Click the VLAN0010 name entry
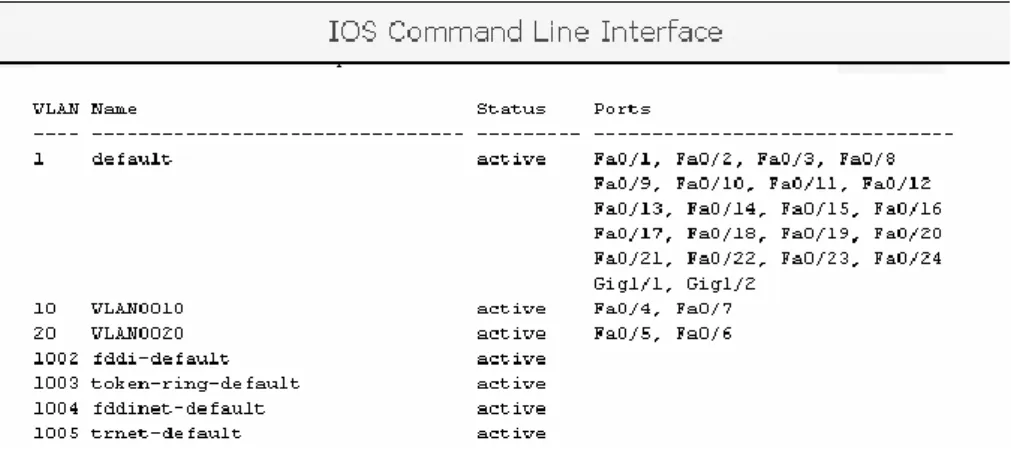 [137, 309]
